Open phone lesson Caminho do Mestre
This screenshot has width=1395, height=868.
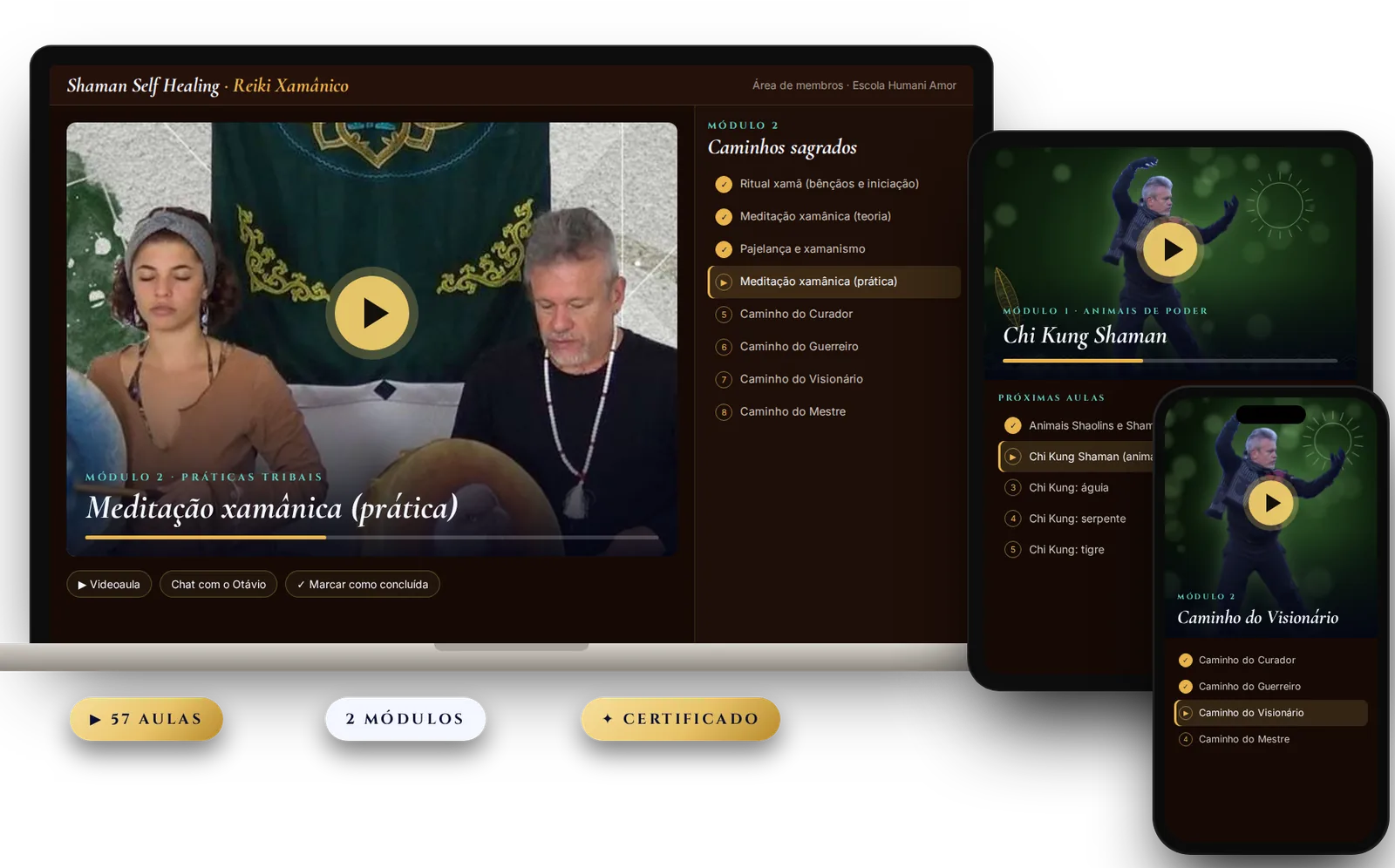pos(1271,739)
